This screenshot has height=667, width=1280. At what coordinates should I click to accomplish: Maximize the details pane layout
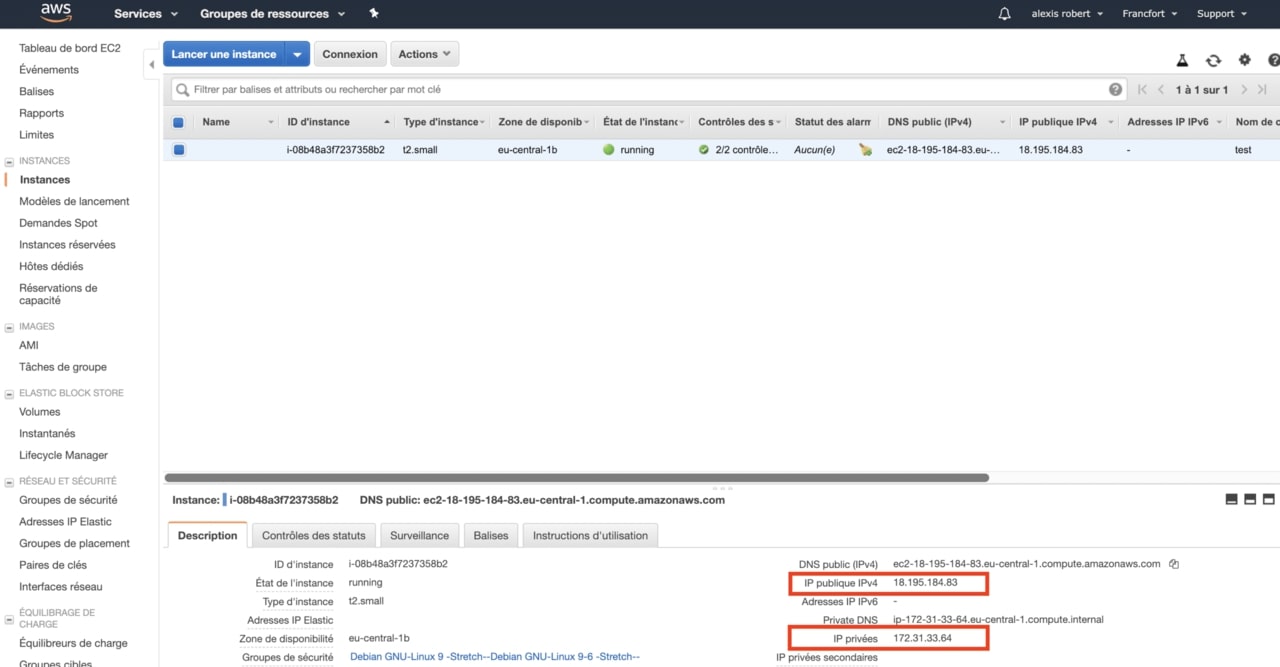click(x=1269, y=499)
